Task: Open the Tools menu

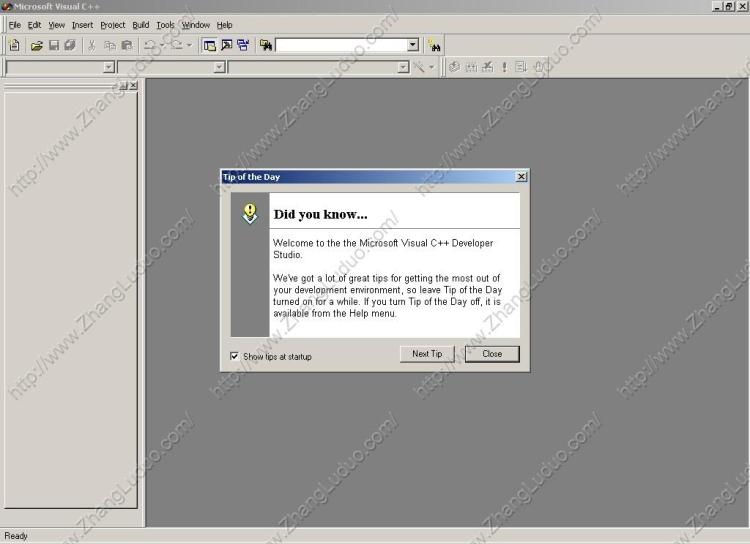Action: [x=165, y=25]
